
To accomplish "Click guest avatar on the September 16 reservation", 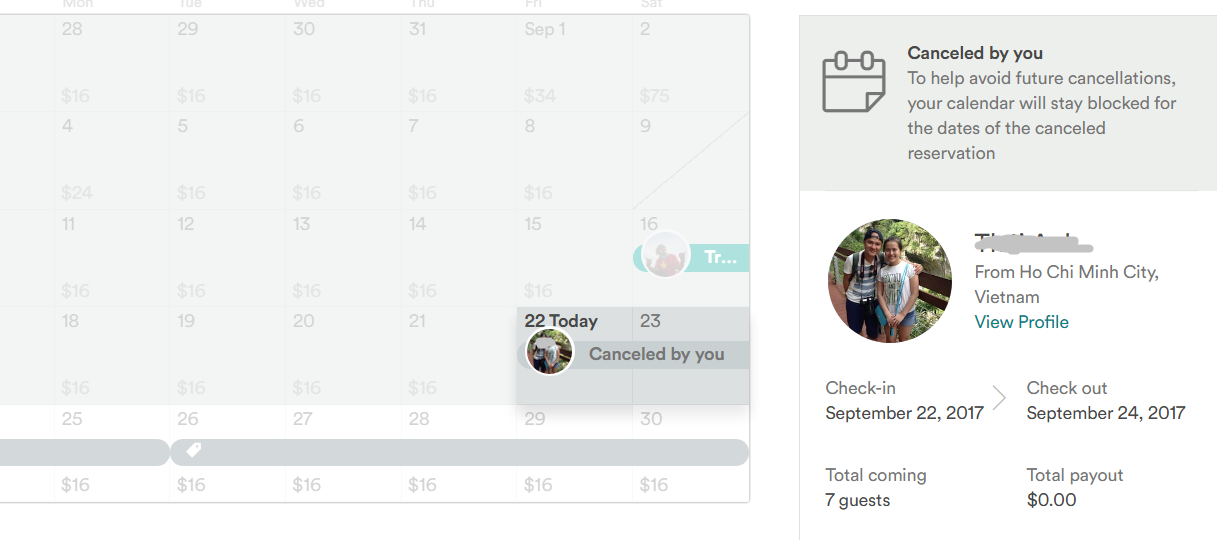I will pos(664,256).
